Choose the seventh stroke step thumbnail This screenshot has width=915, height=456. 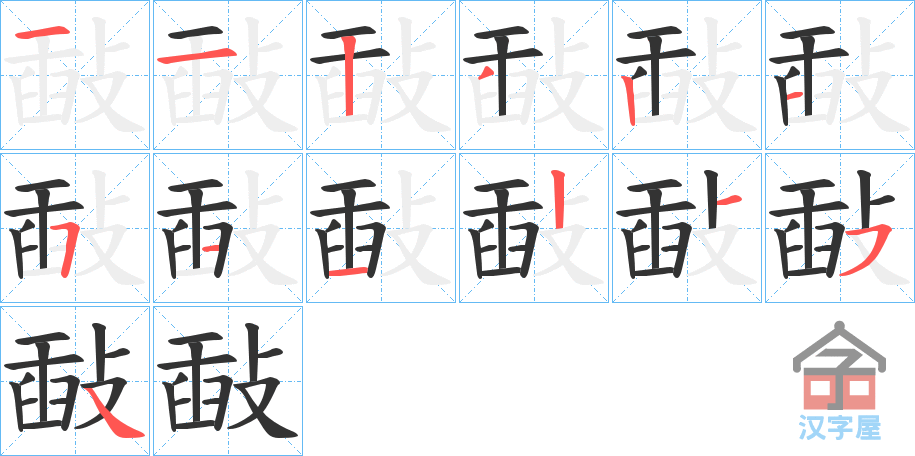[75, 228]
